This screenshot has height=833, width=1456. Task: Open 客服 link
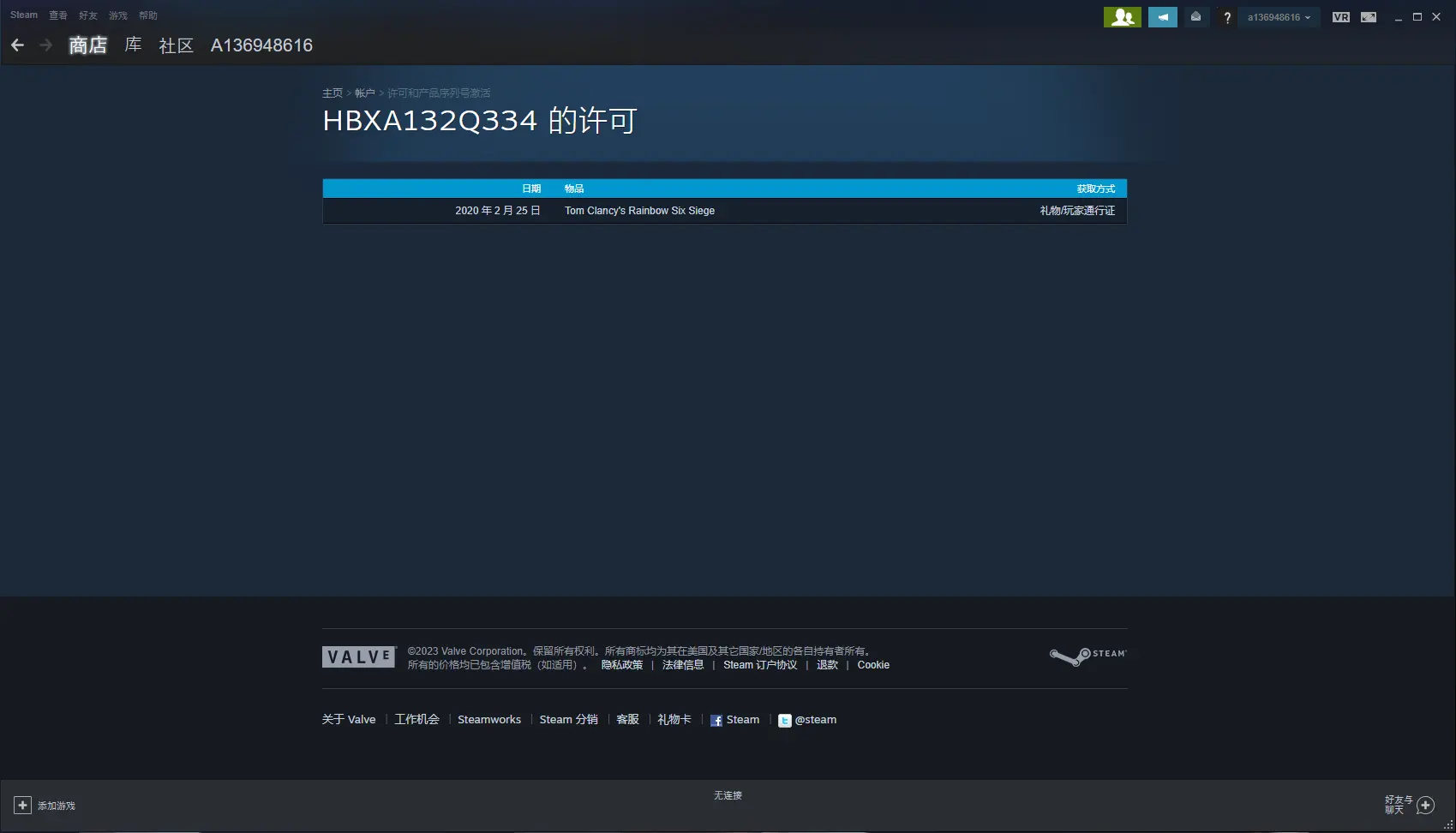(x=627, y=720)
